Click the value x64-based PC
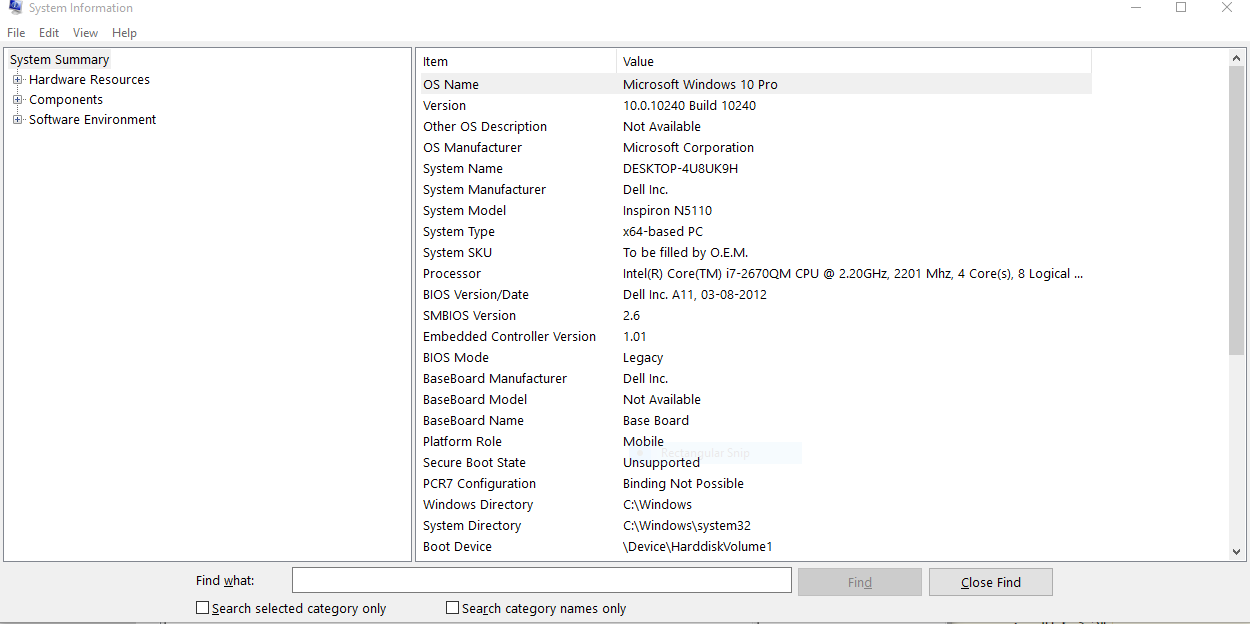1250x624 pixels. pyautogui.click(x=663, y=232)
